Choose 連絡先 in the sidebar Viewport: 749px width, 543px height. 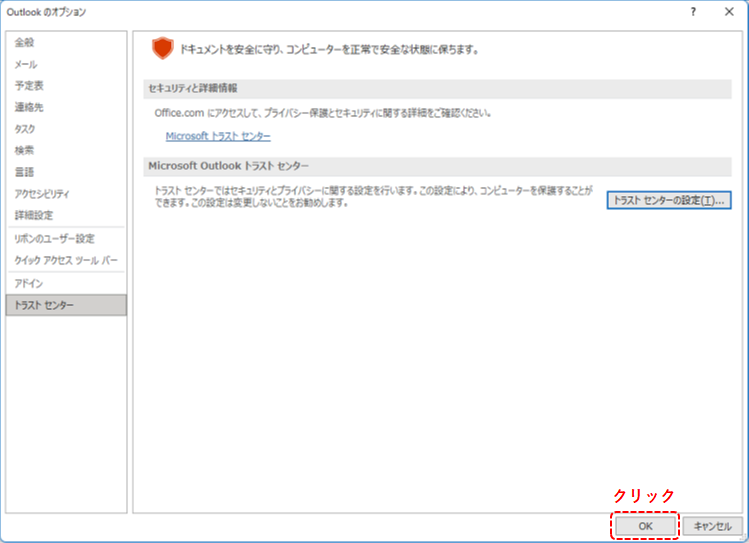66,107
